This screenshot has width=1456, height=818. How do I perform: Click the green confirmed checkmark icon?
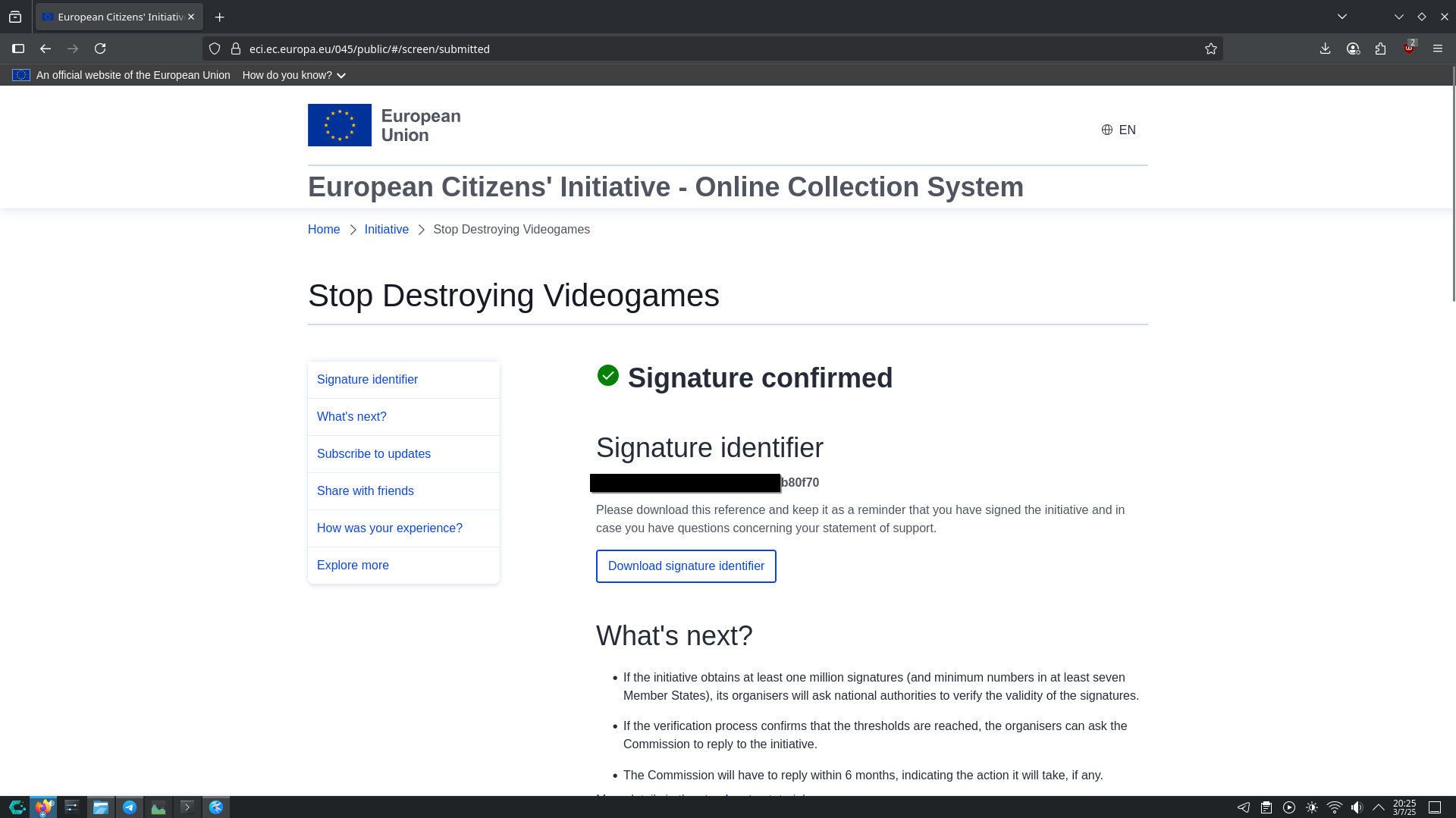[x=608, y=375]
